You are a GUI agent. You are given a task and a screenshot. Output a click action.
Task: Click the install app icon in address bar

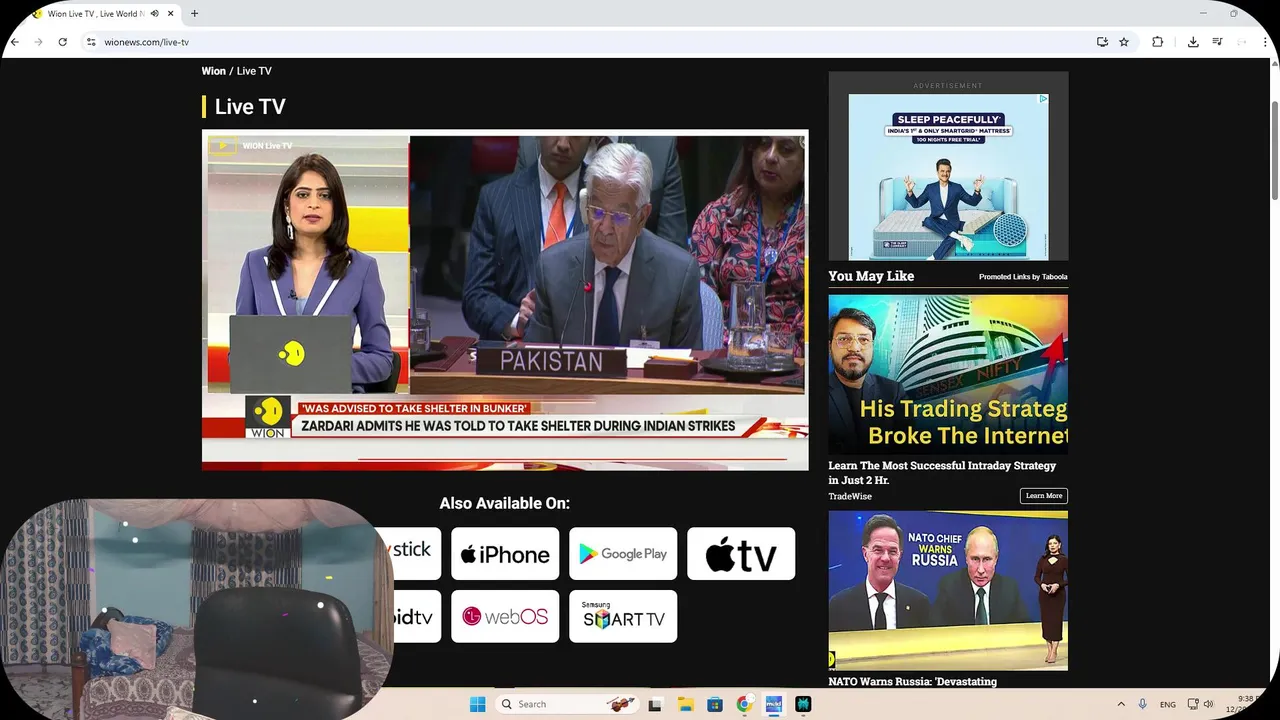[x=1102, y=42]
